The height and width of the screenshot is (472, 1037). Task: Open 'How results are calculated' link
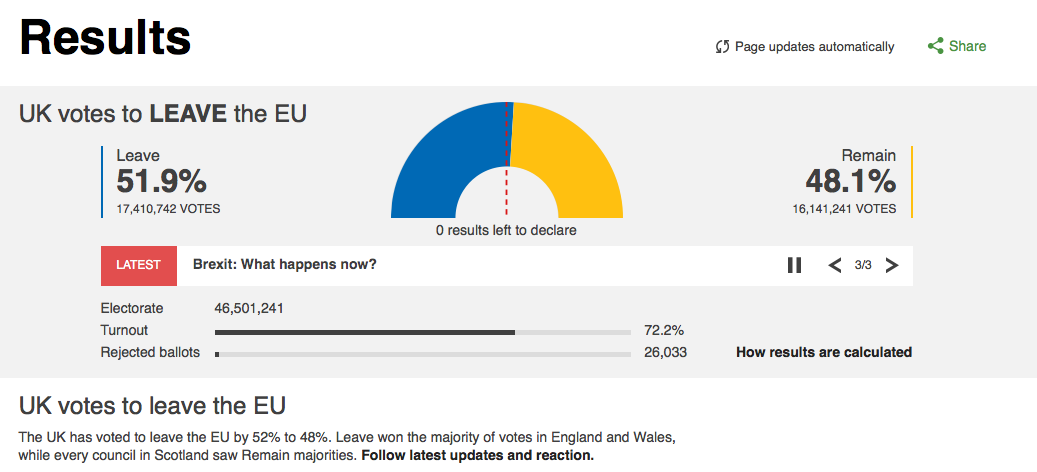point(823,352)
